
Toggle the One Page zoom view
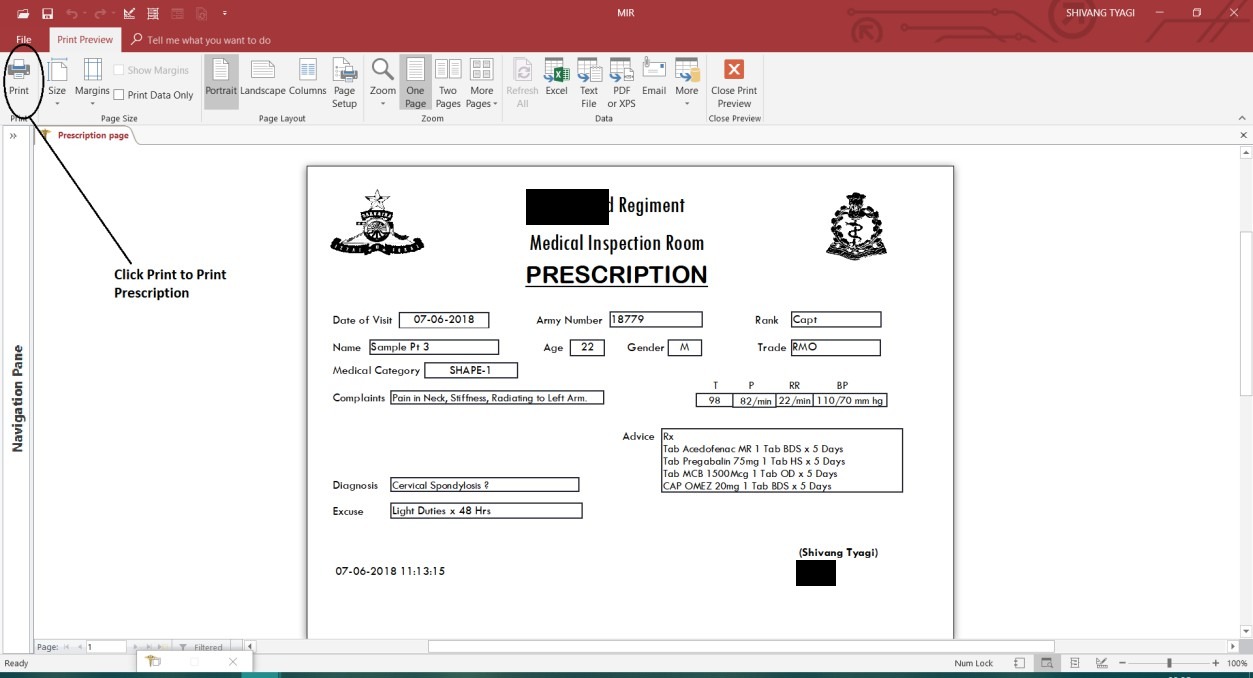[415, 82]
